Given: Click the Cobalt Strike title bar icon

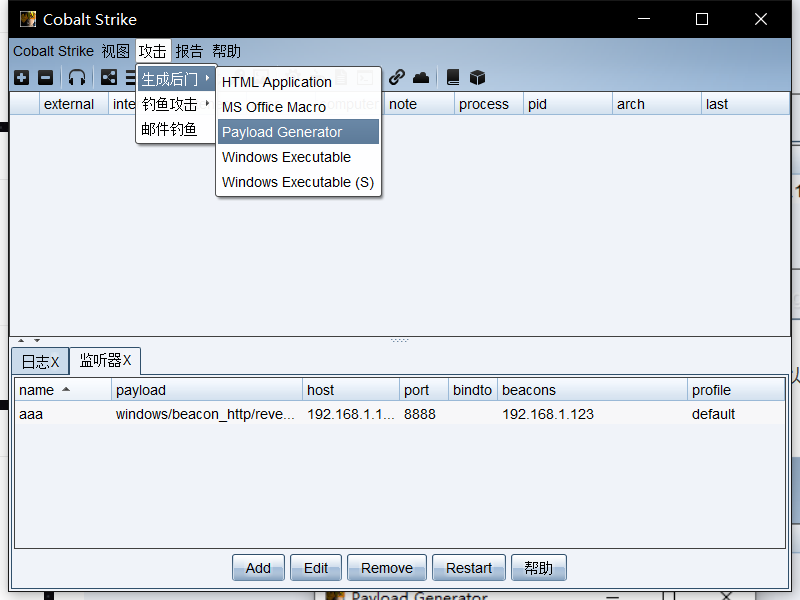Looking at the screenshot, I should tap(28, 19).
